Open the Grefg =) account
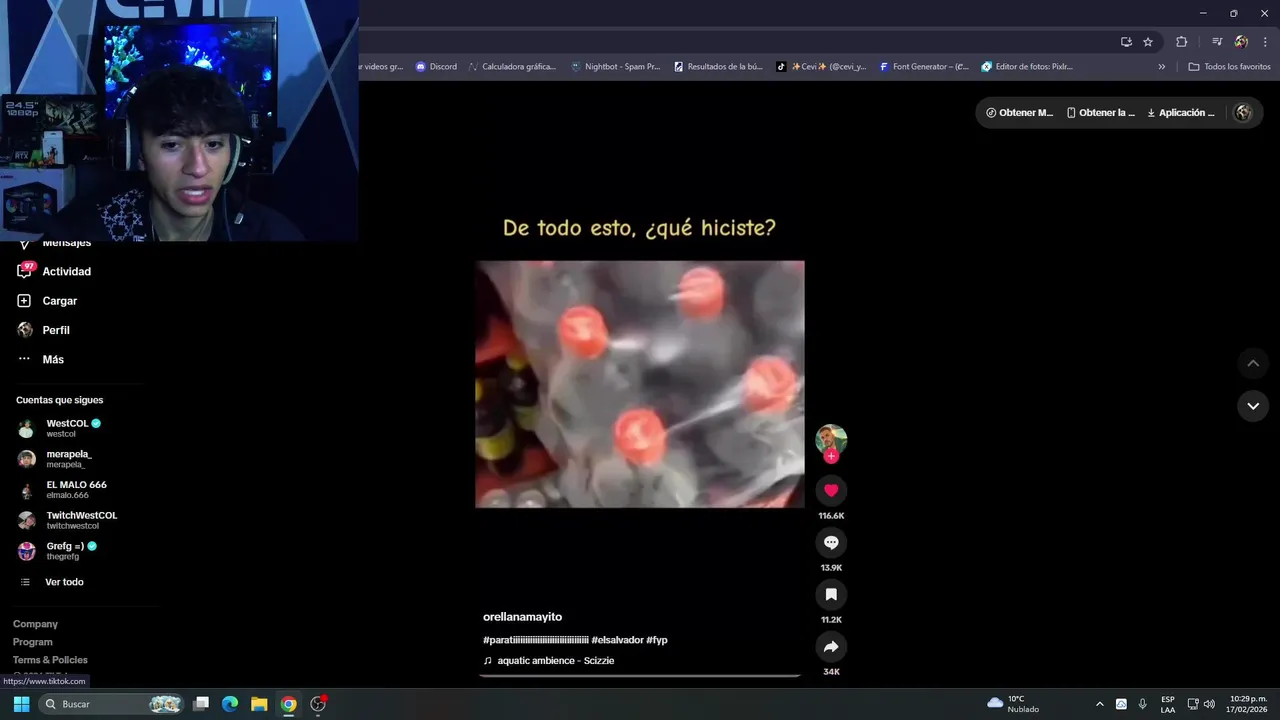Image resolution: width=1280 pixels, height=720 pixels. [71, 551]
